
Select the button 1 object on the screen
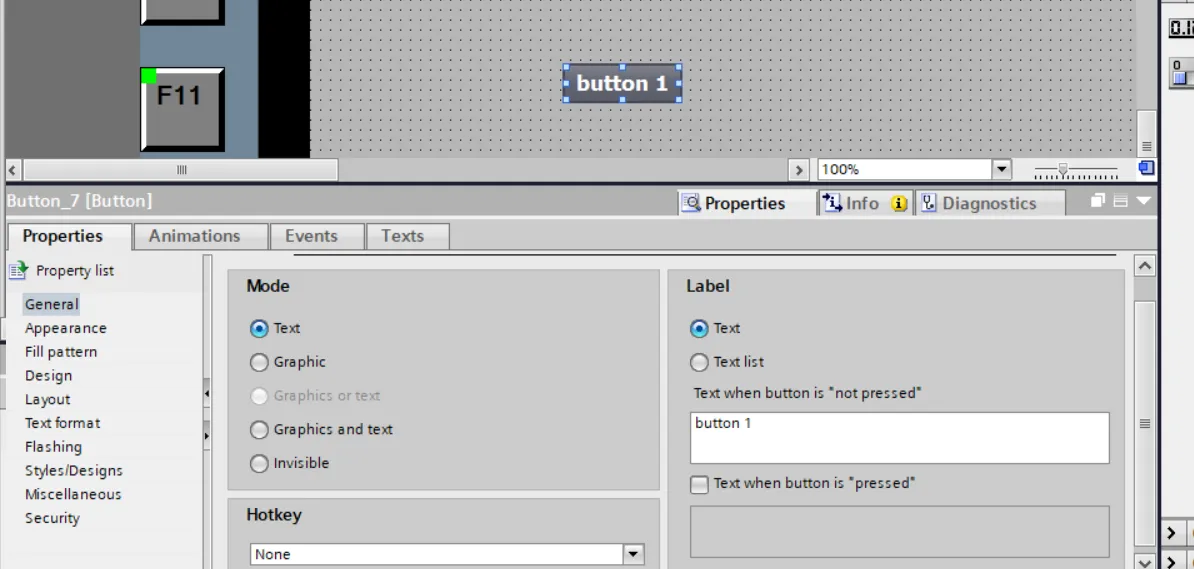622,83
